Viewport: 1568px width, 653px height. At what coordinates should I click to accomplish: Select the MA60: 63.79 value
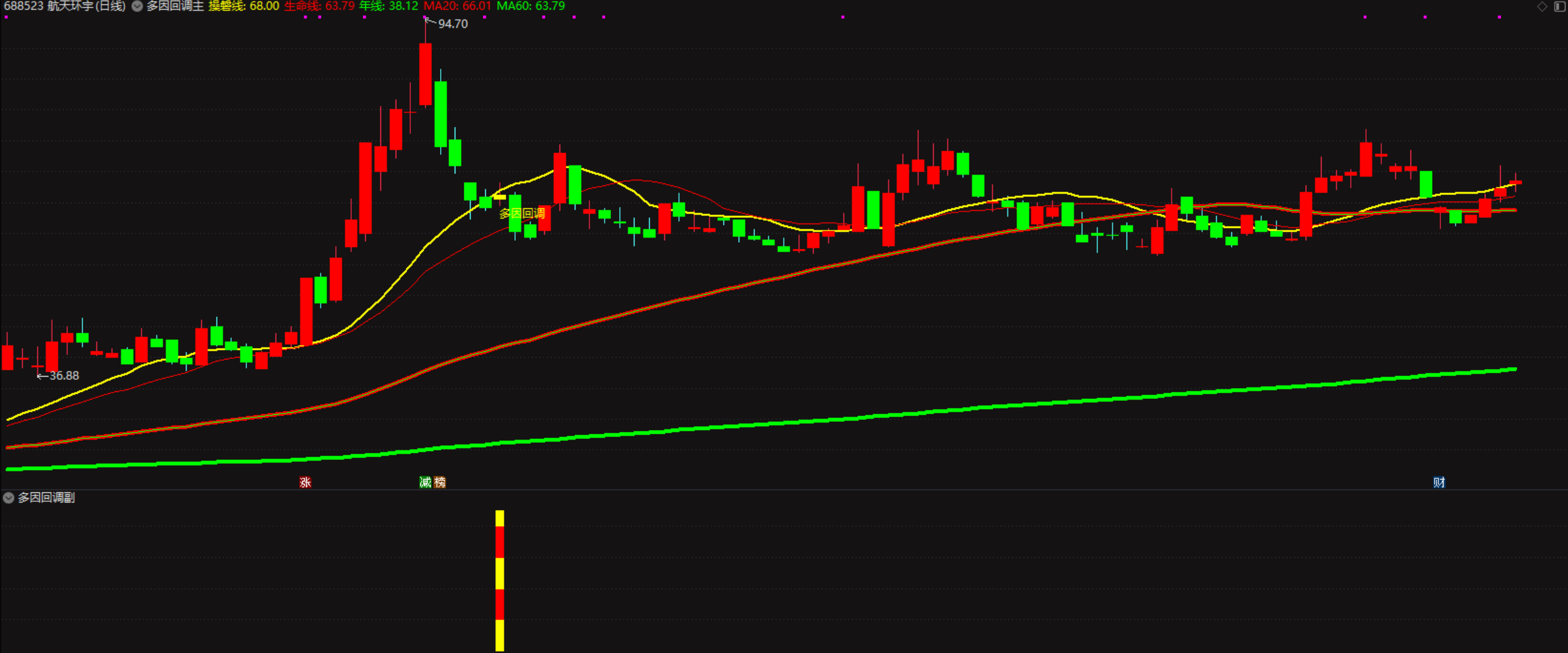tap(530, 6)
